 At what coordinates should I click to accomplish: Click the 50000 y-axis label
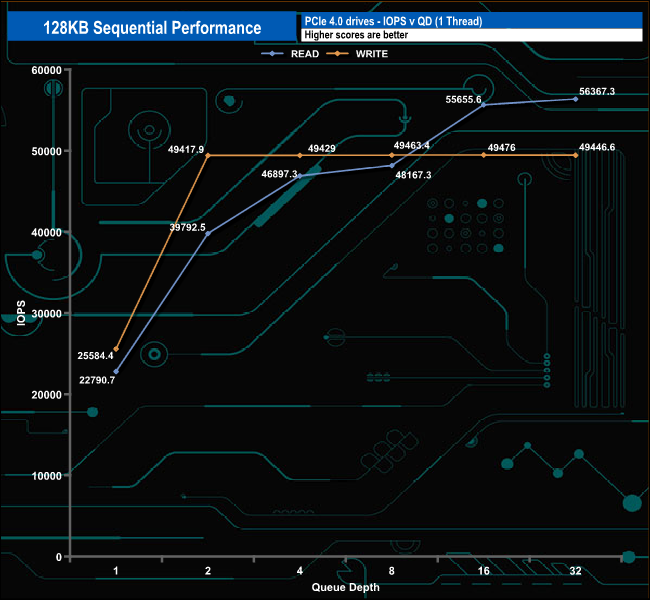click(46, 151)
